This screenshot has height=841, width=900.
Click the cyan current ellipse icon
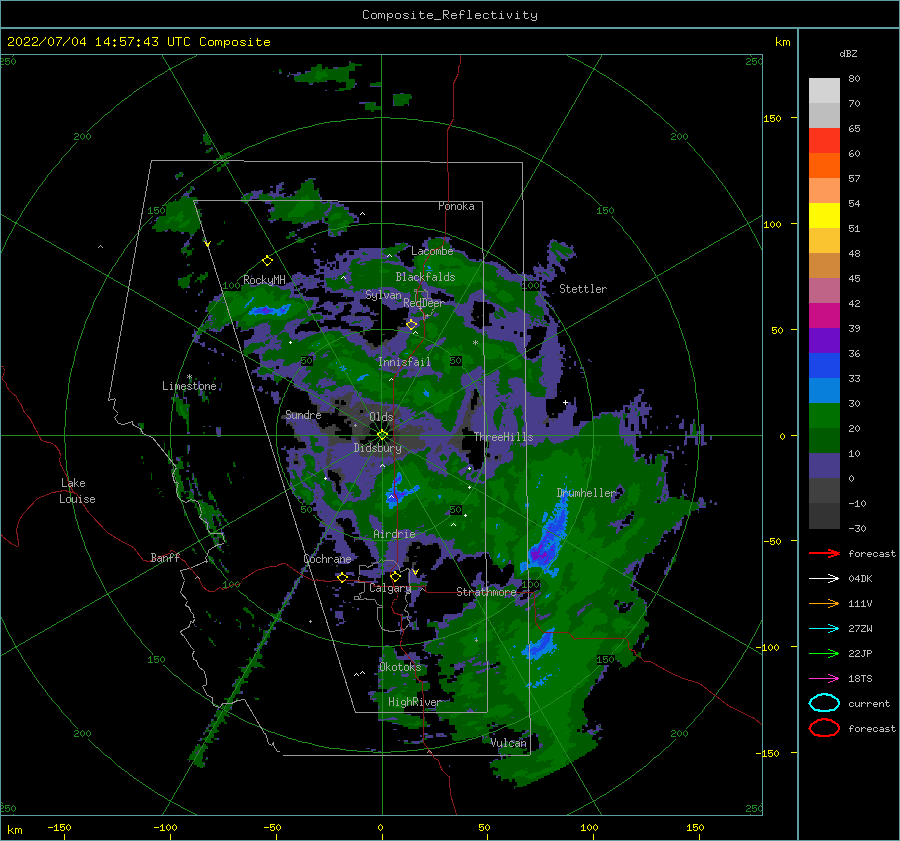coord(824,703)
